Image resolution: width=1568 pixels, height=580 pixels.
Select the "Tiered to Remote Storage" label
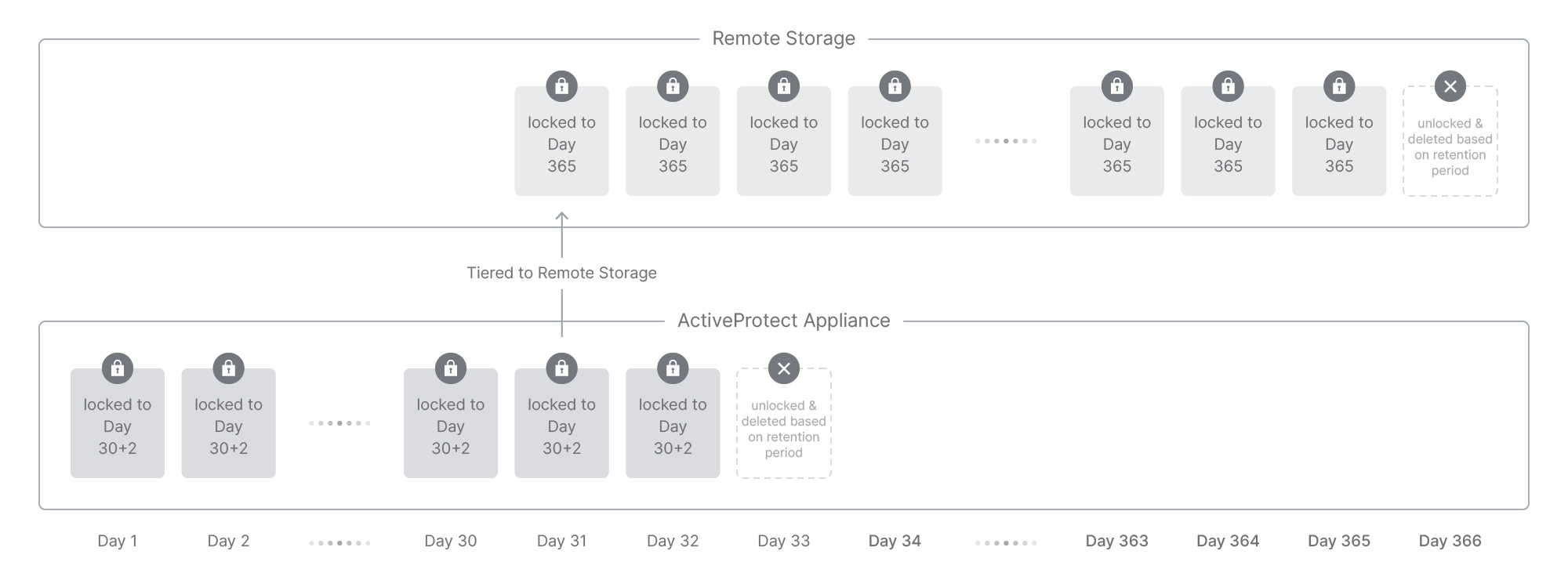(x=561, y=273)
